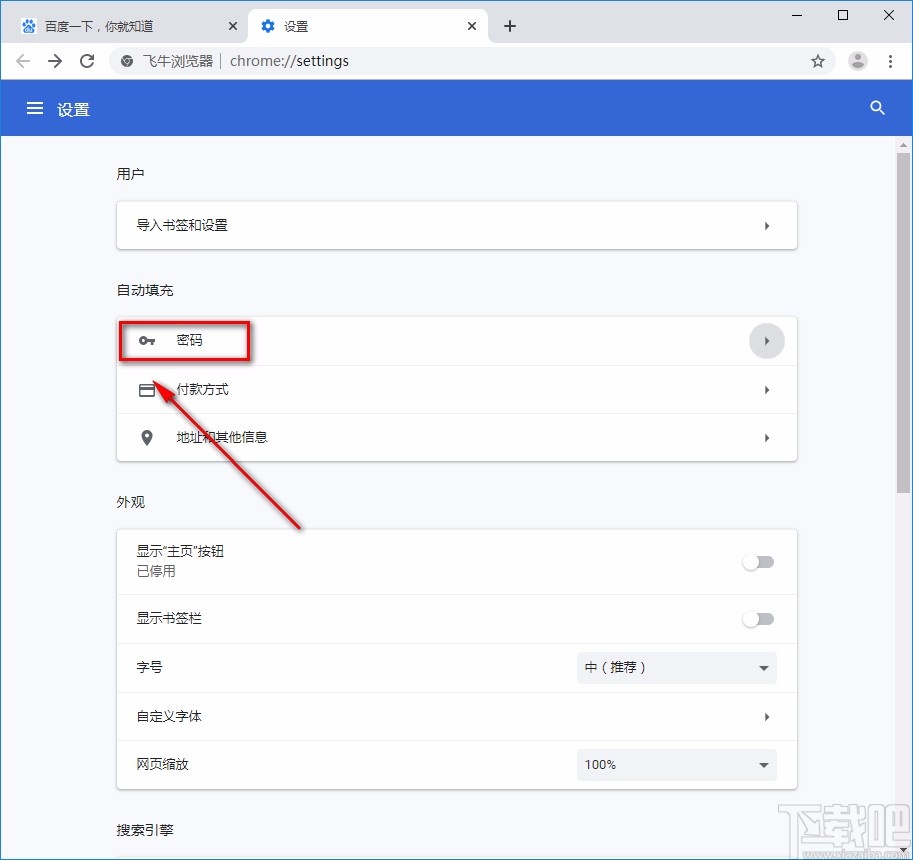
Task: Click the payment card icon for 付款方式
Action: tap(147, 389)
